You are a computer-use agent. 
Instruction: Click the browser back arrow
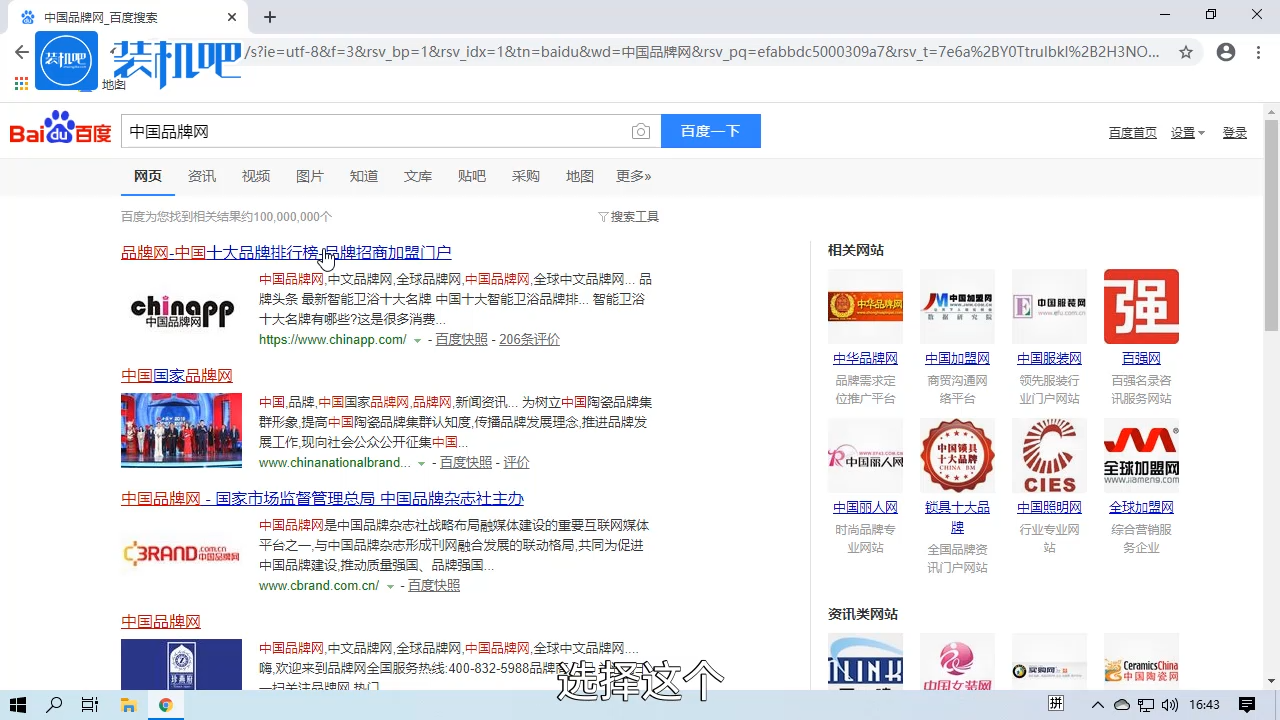(x=22, y=52)
